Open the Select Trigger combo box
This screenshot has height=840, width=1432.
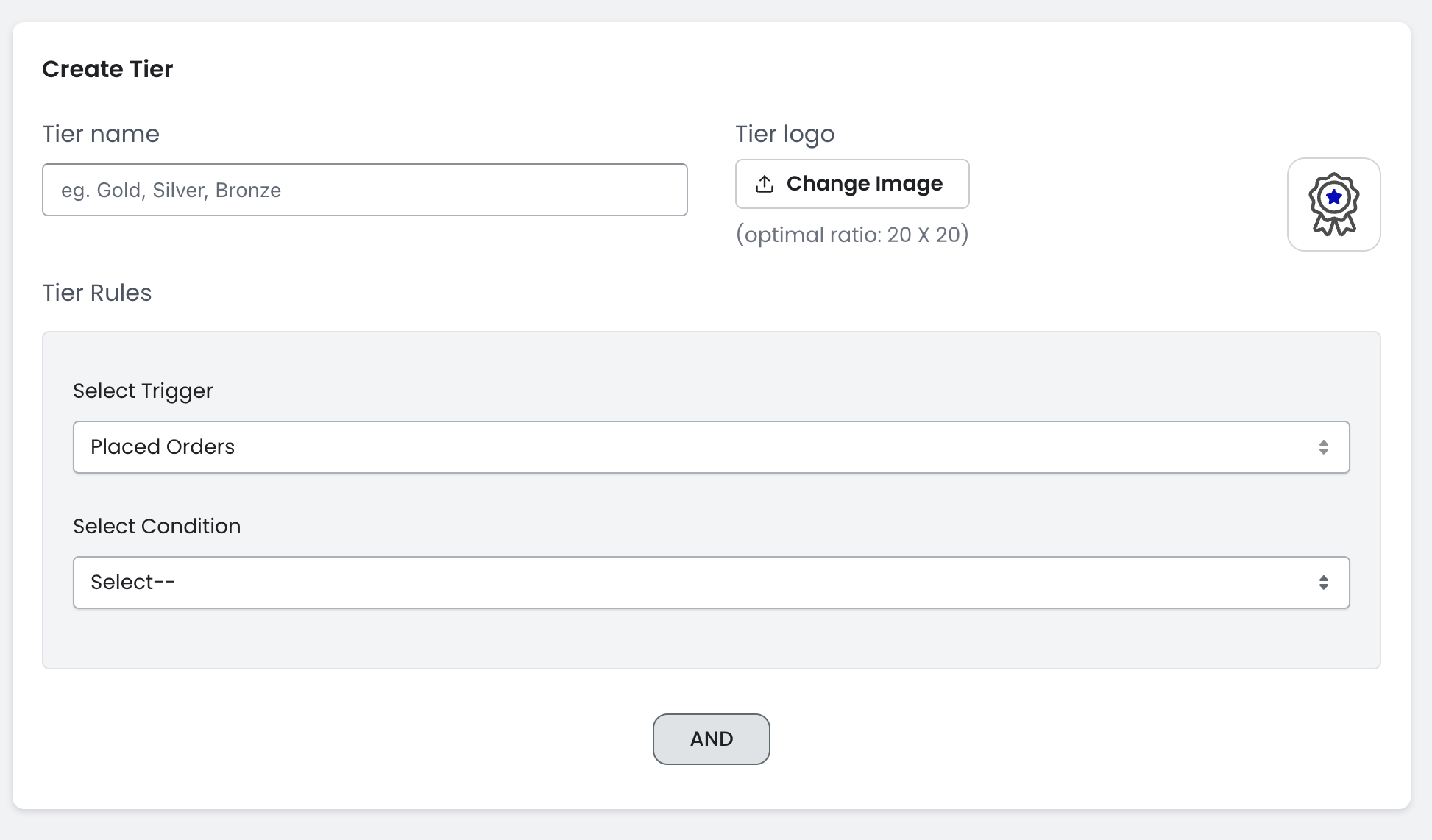710,447
